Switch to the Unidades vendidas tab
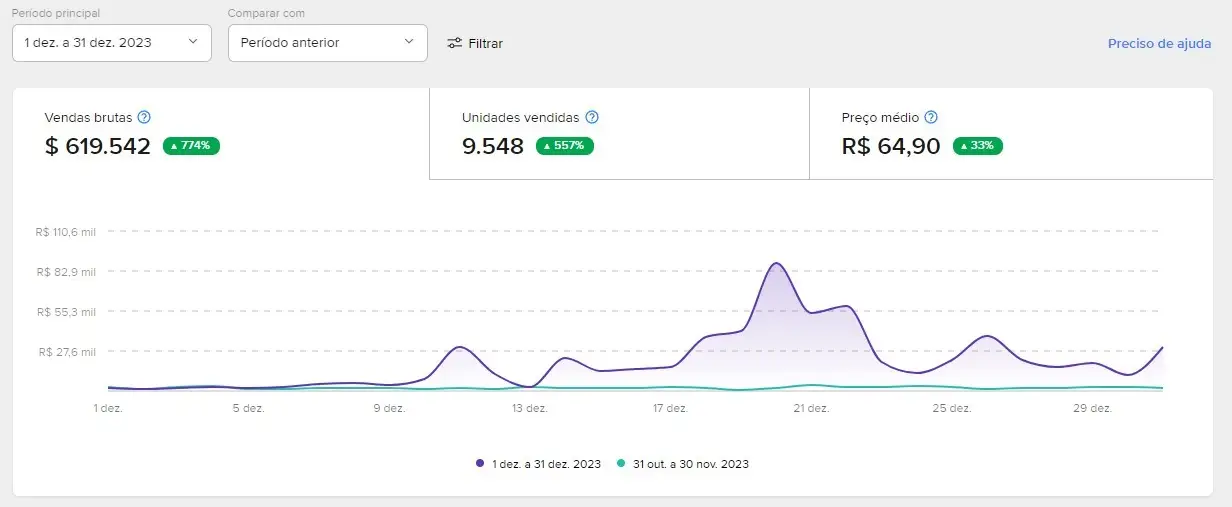Image resolution: width=1232 pixels, height=507 pixels. click(x=618, y=133)
